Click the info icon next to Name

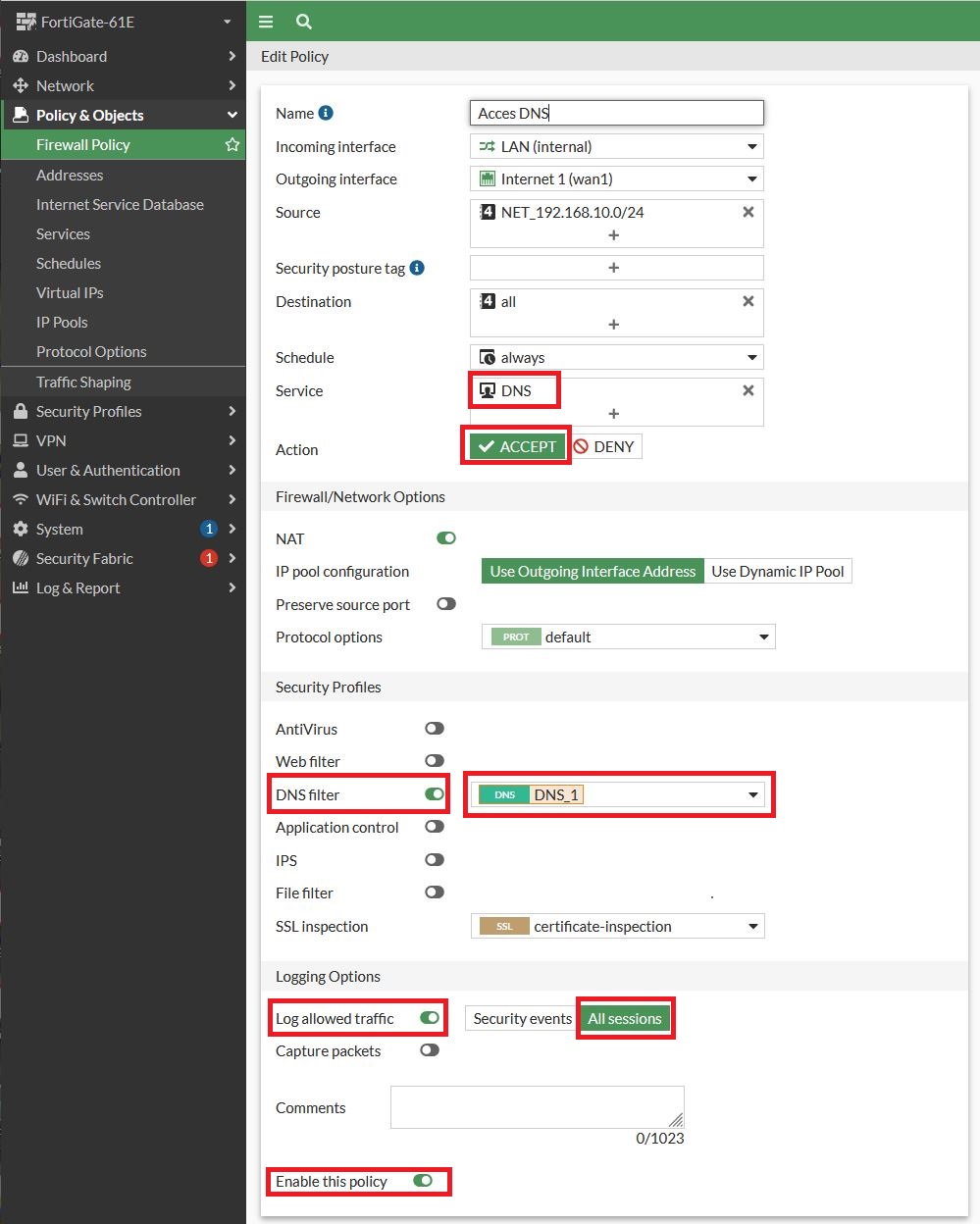[326, 113]
